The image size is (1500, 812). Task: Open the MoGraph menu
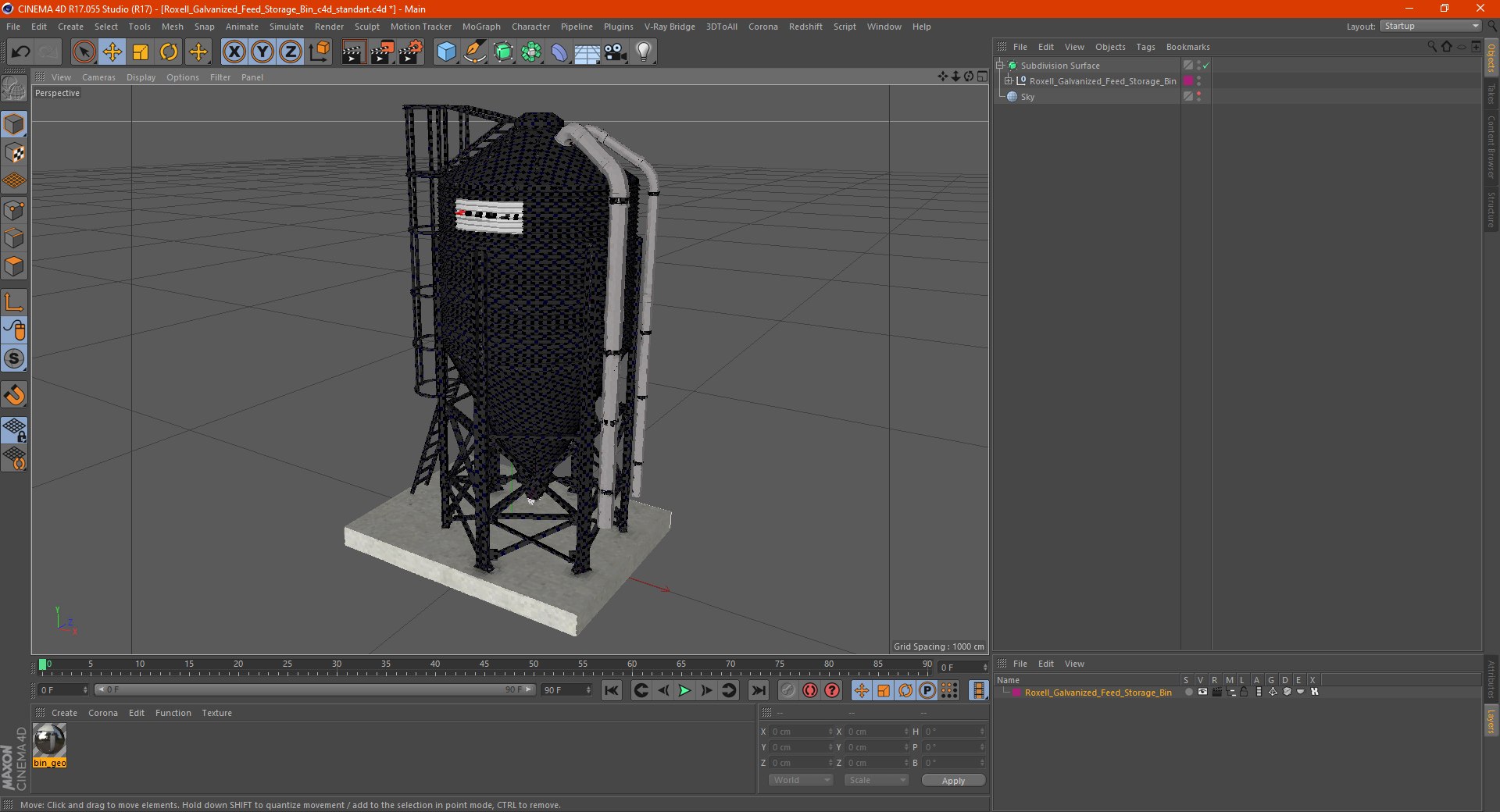point(481,27)
